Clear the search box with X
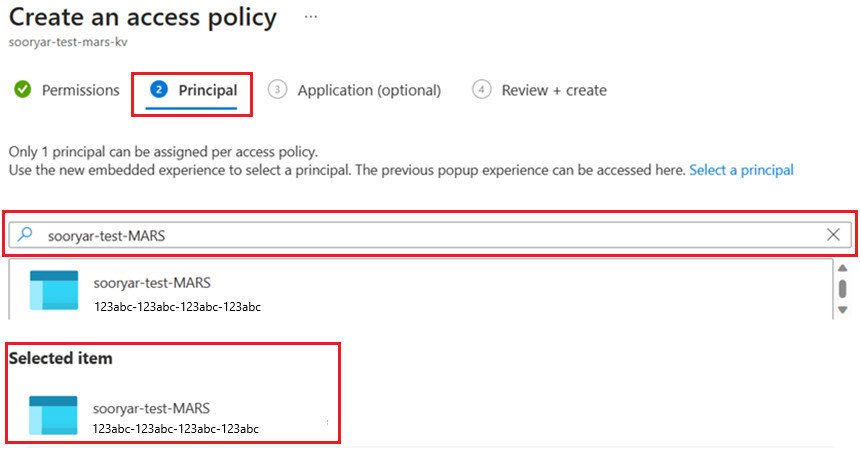 click(833, 235)
